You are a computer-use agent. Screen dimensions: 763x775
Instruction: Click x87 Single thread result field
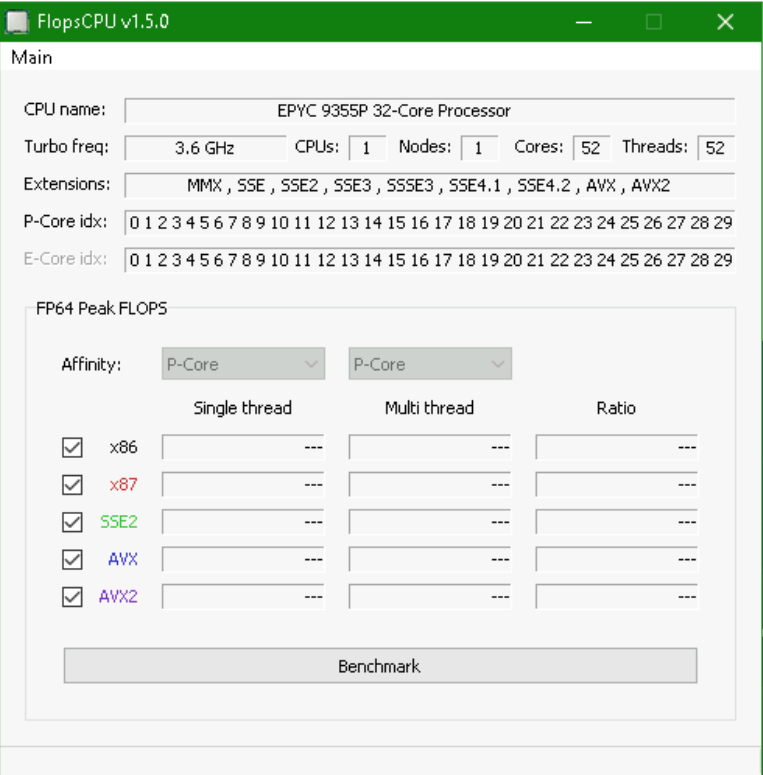[243, 485]
